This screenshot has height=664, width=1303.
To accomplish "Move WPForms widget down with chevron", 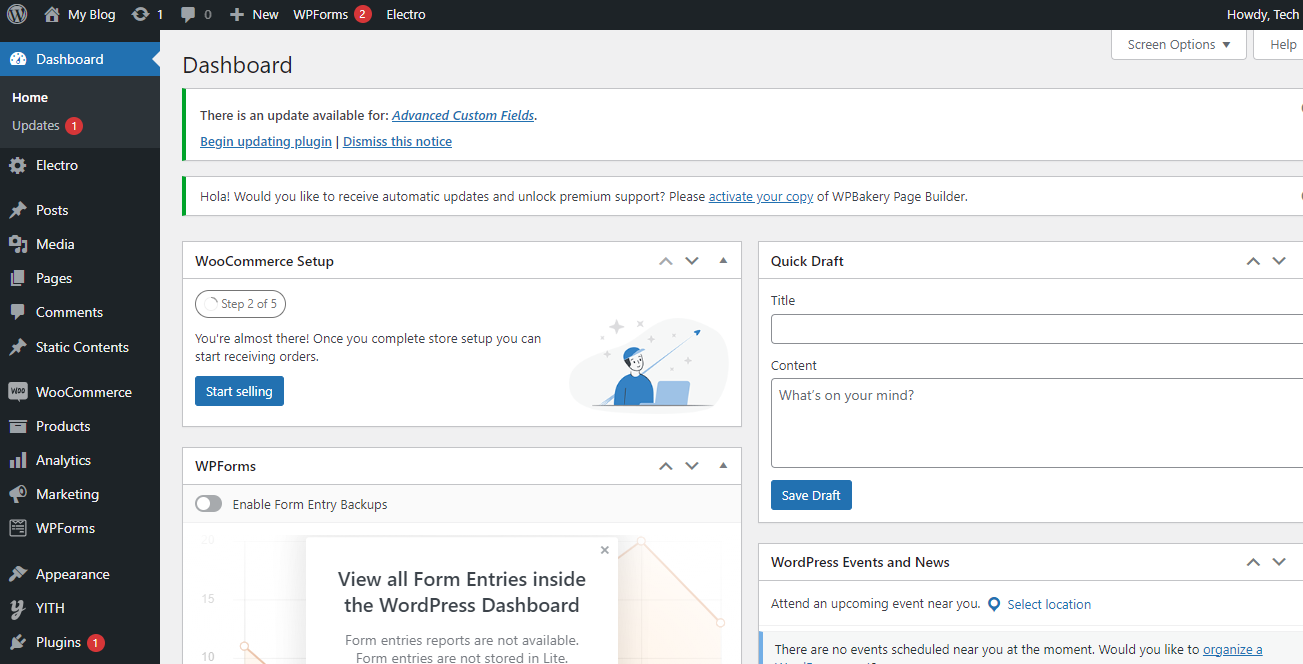I will coord(691,466).
